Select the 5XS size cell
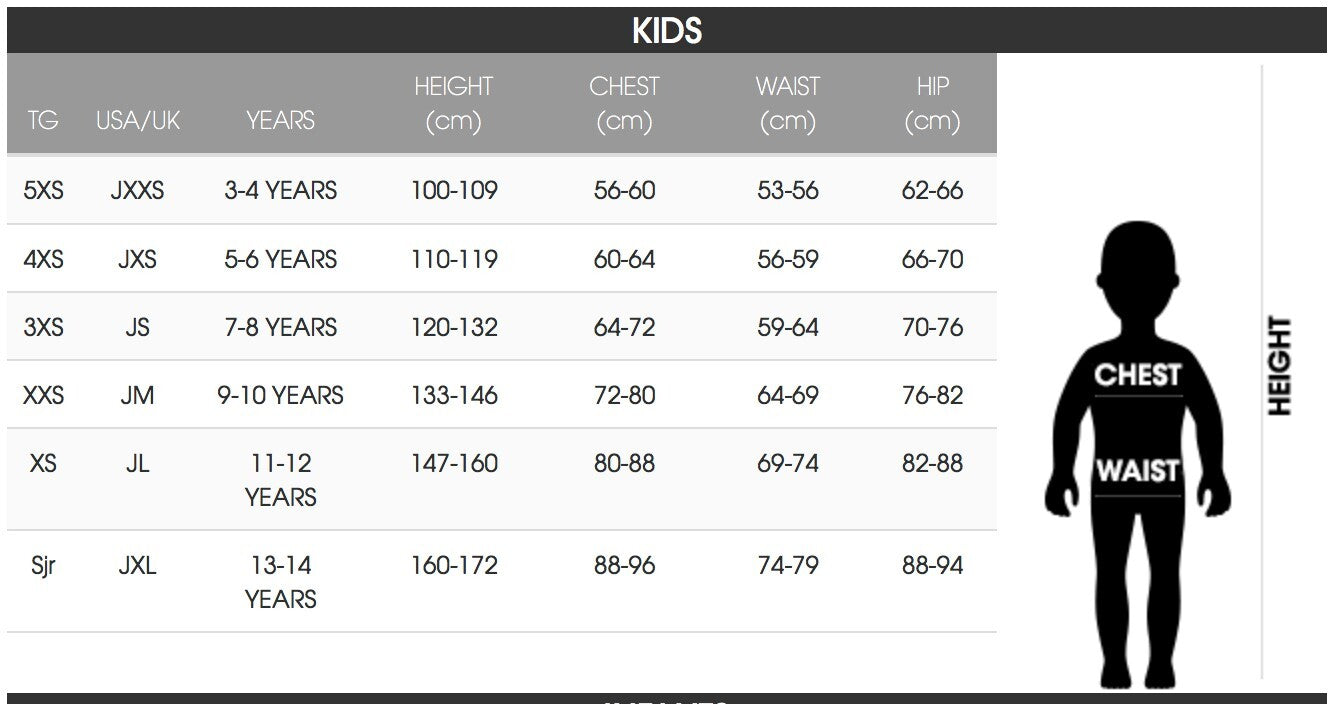The image size is (1337, 704). [43, 190]
